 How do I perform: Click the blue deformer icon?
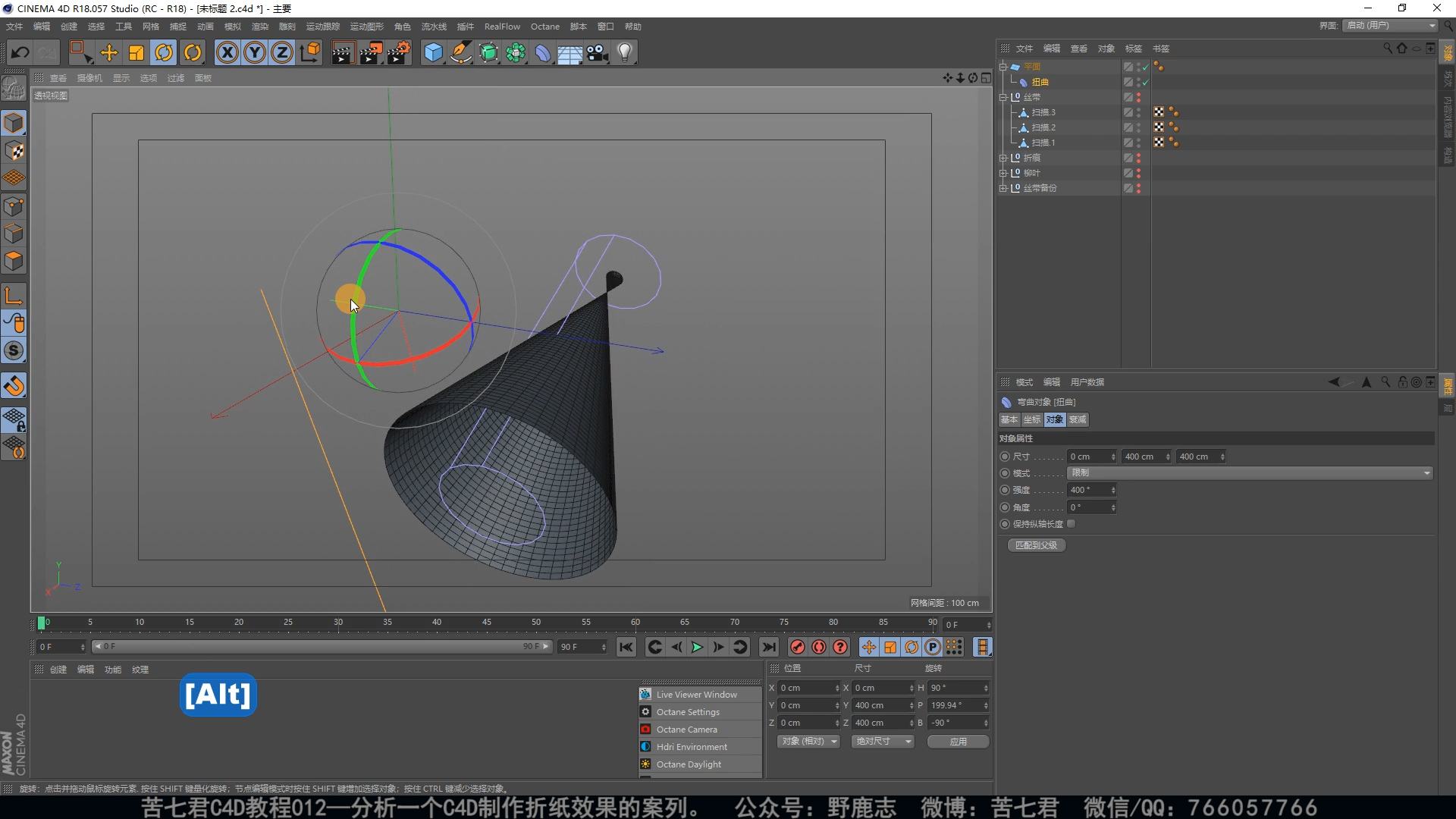[x=543, y=52]
